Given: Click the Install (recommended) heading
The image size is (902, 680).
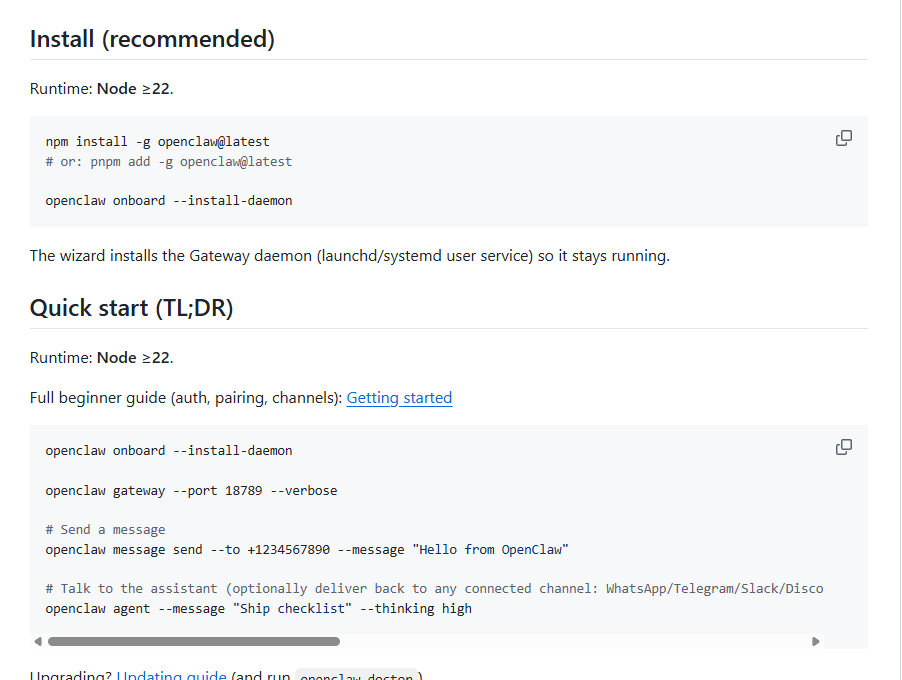Looking at the screenshot, I should pos(152,39).
